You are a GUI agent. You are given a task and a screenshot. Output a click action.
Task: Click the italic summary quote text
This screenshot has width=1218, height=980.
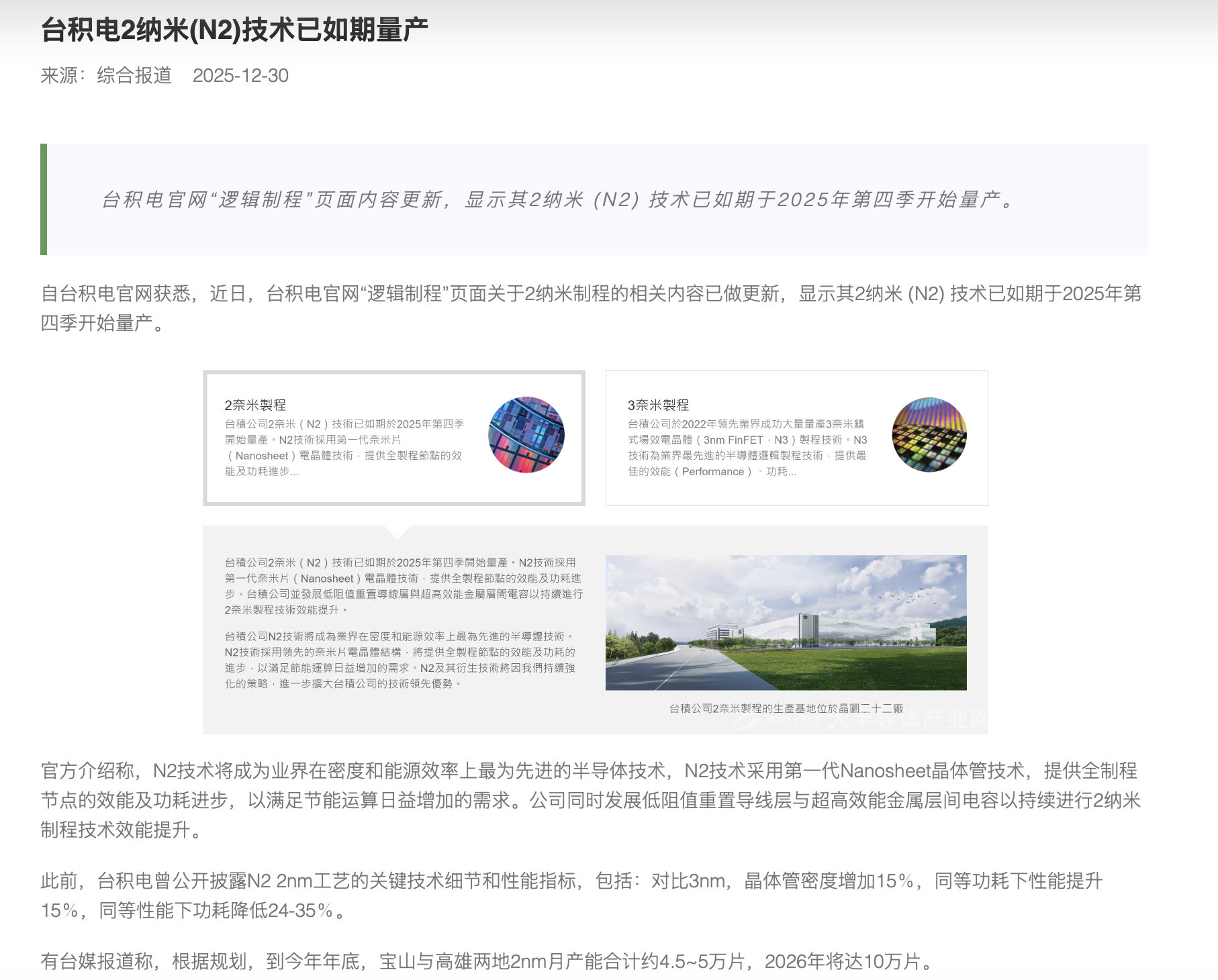(559, 199)
